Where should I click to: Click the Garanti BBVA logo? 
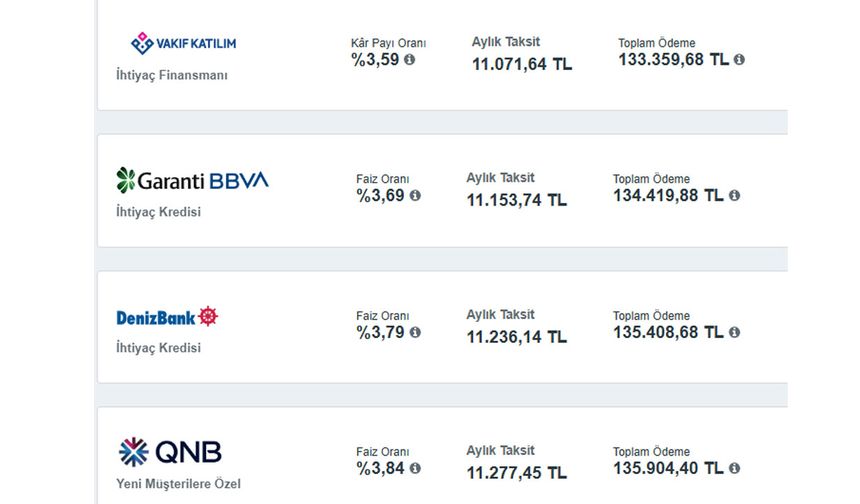192,180
